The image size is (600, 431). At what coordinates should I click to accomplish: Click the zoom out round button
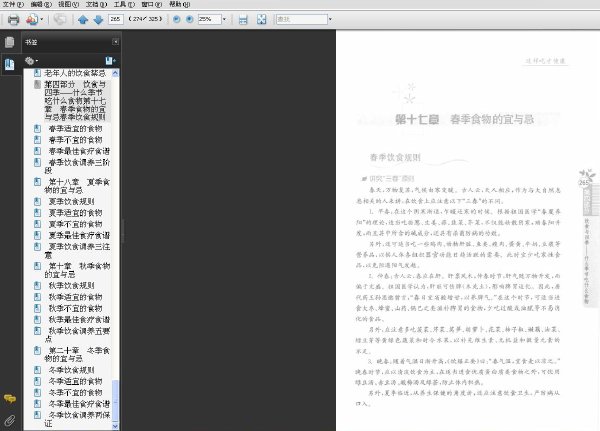(x=176, y=19)
